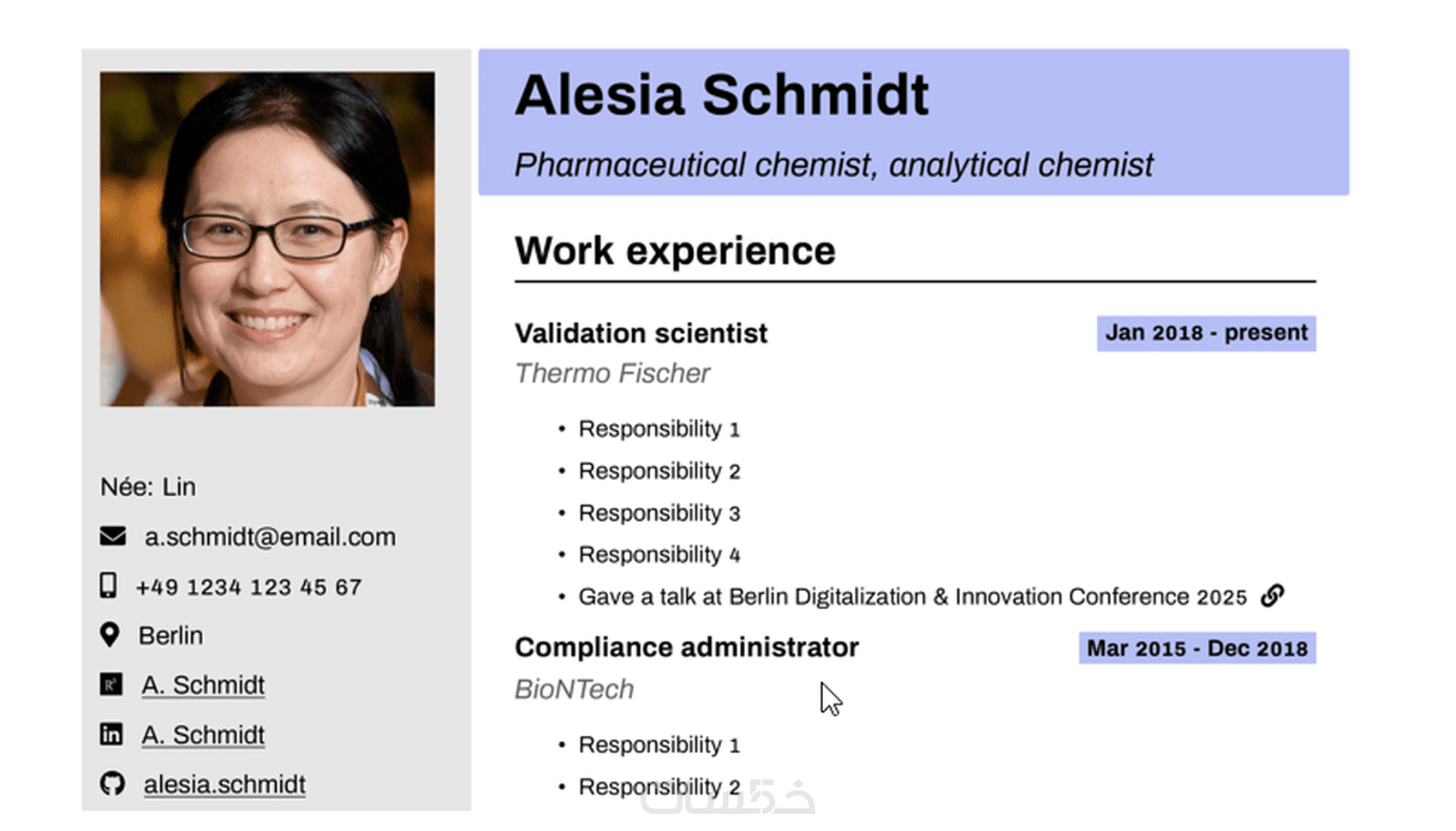The width and height of the screenshot is (1456, 831).
Task: Open the conference talk link icon
Action: 1273,595
